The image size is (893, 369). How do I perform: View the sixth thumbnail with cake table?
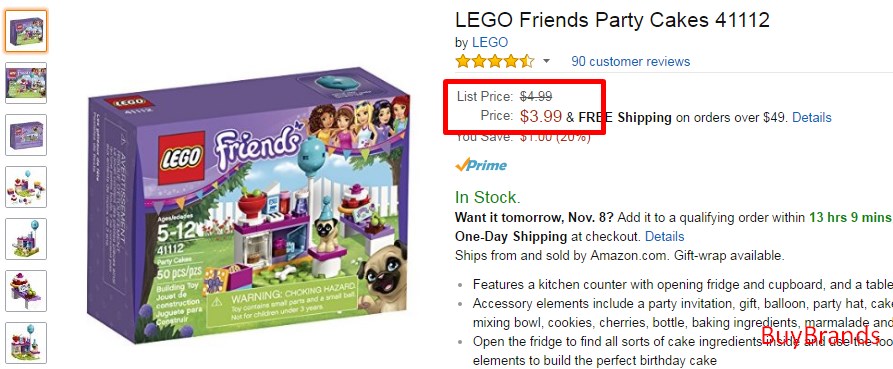(26, 291)
